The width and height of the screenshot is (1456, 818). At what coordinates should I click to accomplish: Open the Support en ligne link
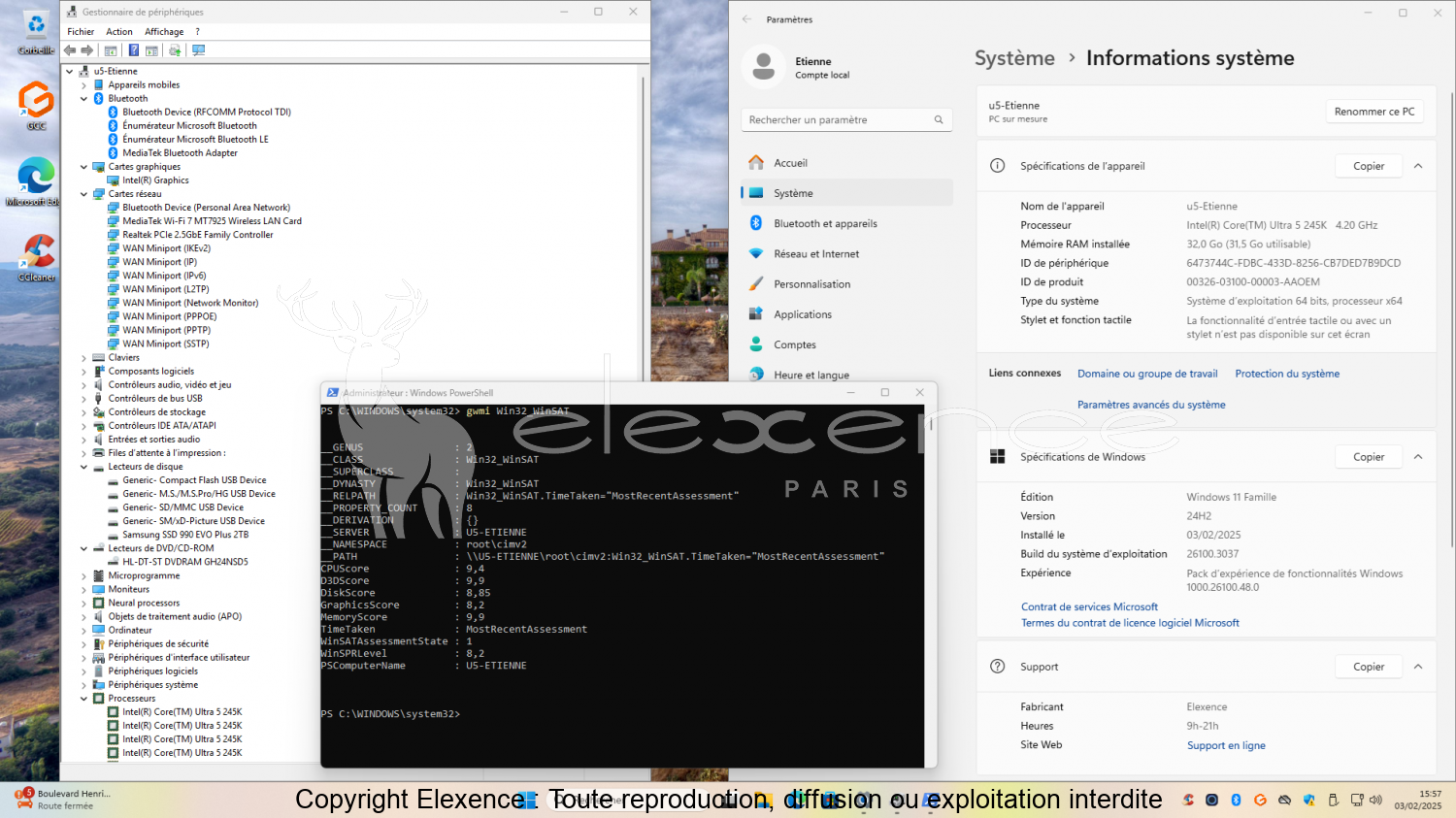tap(1226, 746)
